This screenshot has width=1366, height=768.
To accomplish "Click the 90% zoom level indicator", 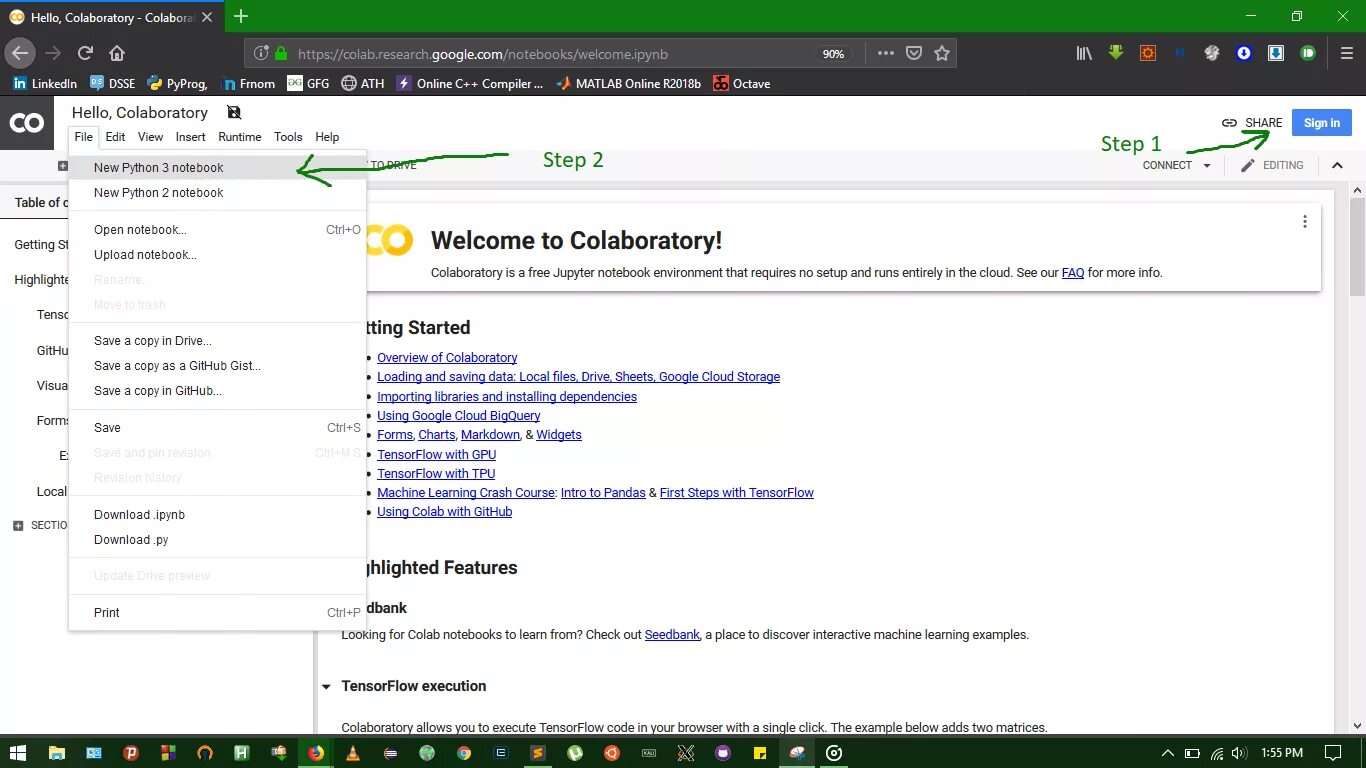I will tap(833, 54).
